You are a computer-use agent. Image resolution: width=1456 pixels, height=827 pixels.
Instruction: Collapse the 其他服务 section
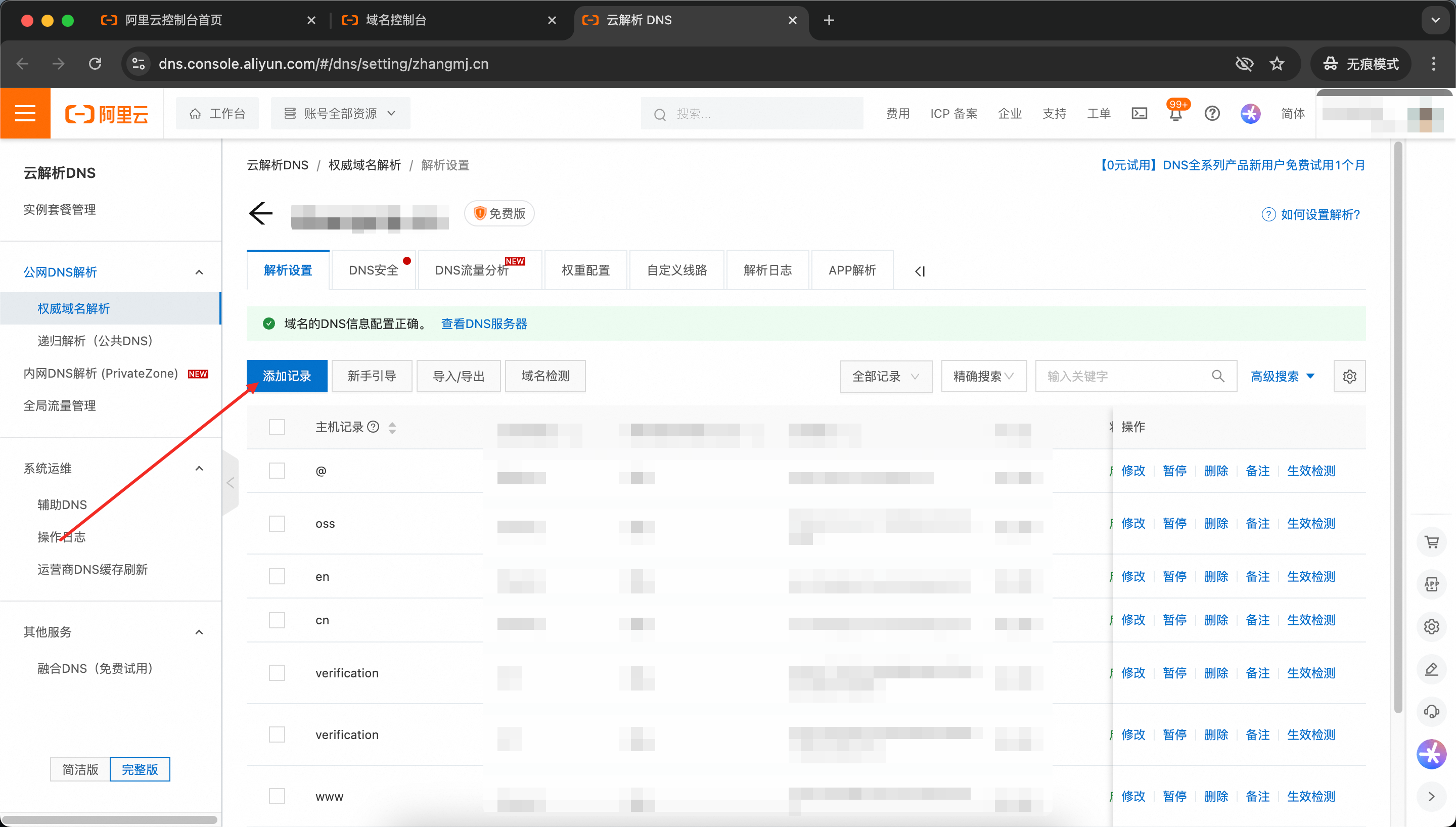click(x=199, y=631)
